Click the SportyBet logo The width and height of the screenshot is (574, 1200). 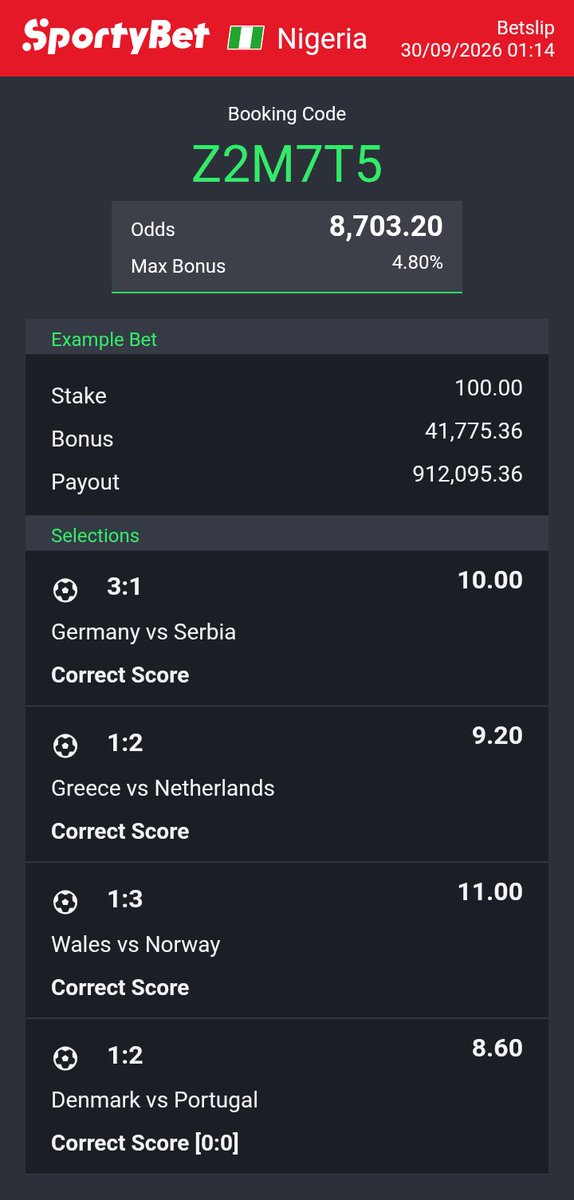[x=116, y=37]
